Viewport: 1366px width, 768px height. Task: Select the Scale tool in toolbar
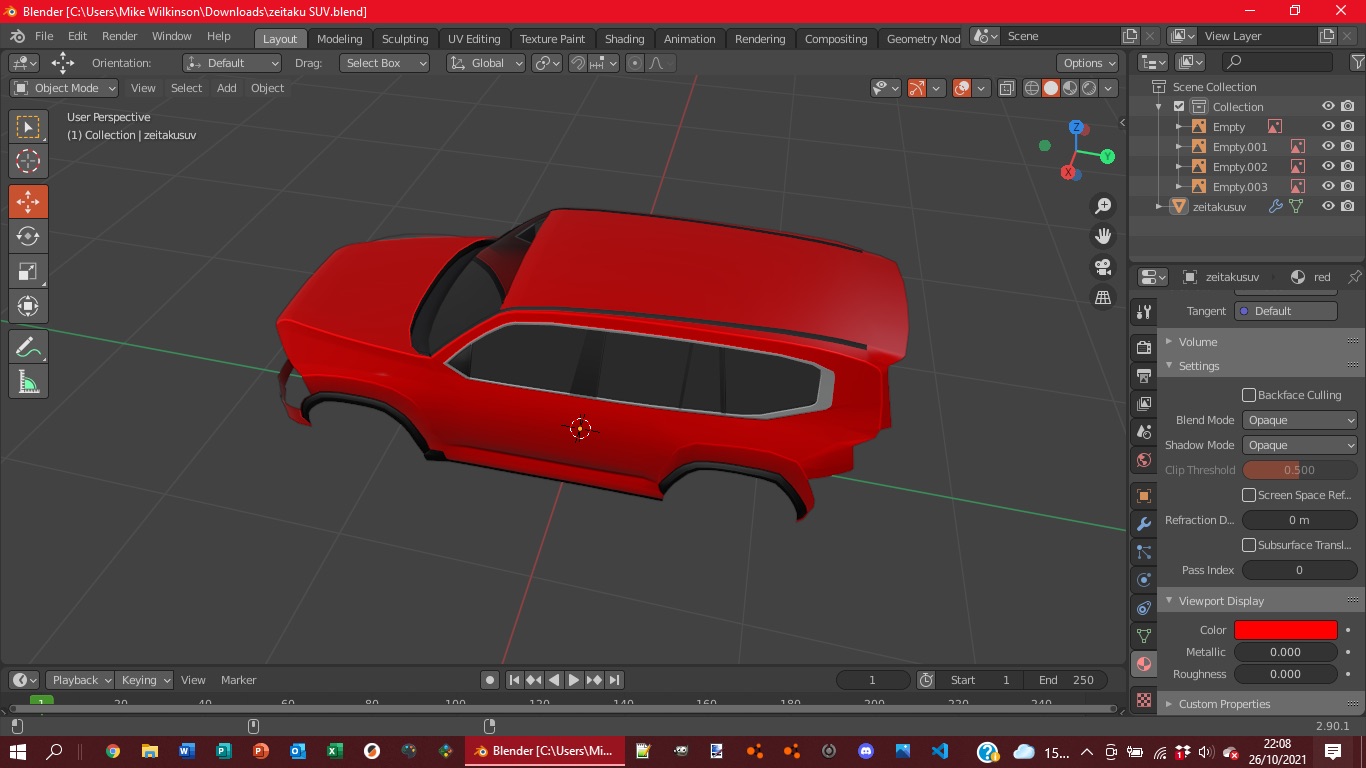28,272
